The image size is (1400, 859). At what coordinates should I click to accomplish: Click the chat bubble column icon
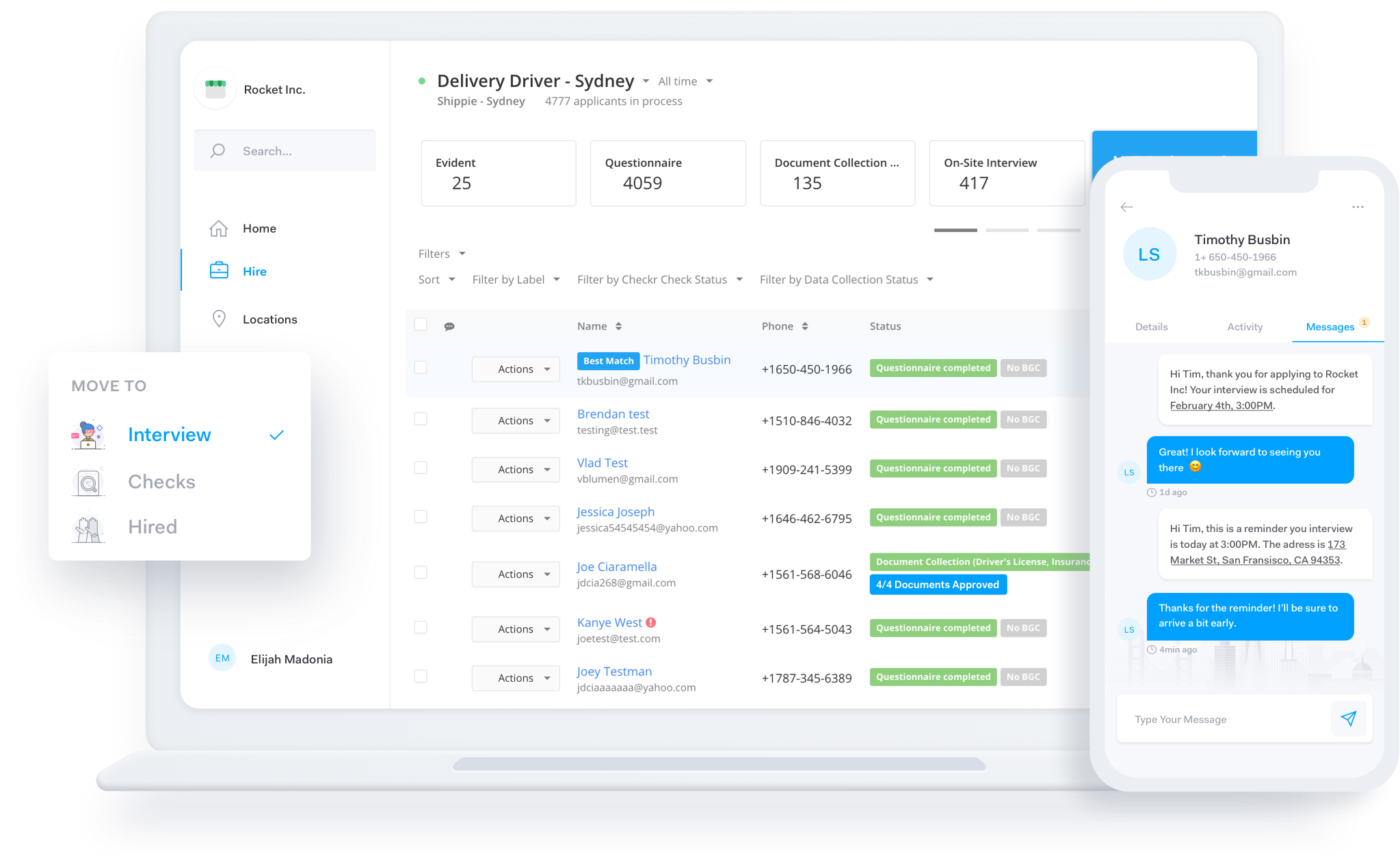click(x=449, y=326)
